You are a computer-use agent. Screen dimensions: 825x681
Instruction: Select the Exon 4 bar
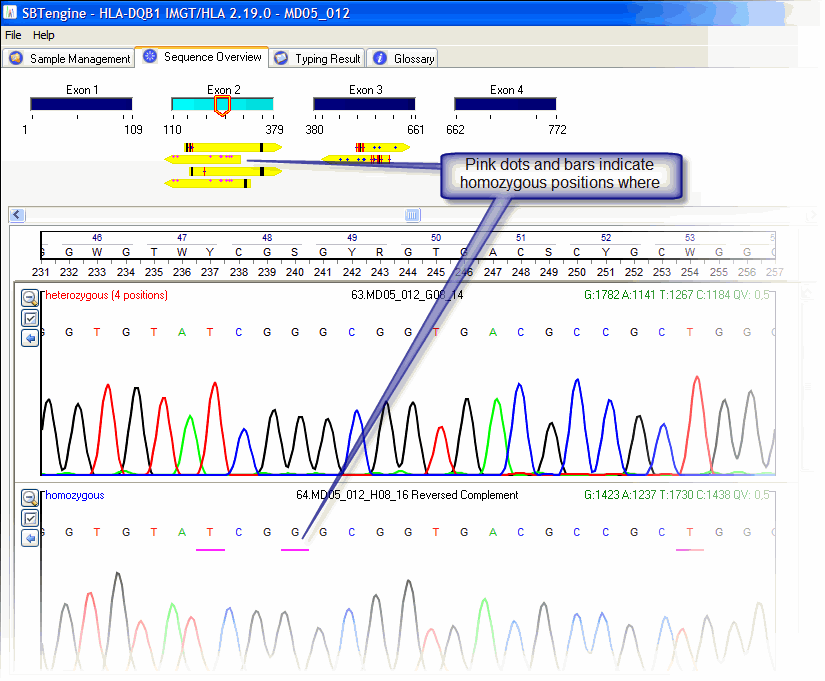(505, 104)
